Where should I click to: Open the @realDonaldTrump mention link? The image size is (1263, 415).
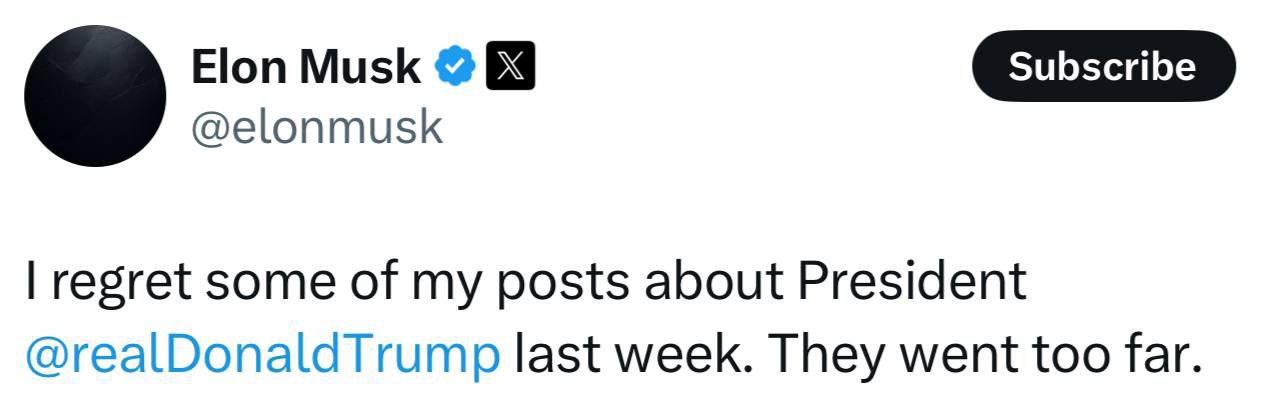click(263, 354)
